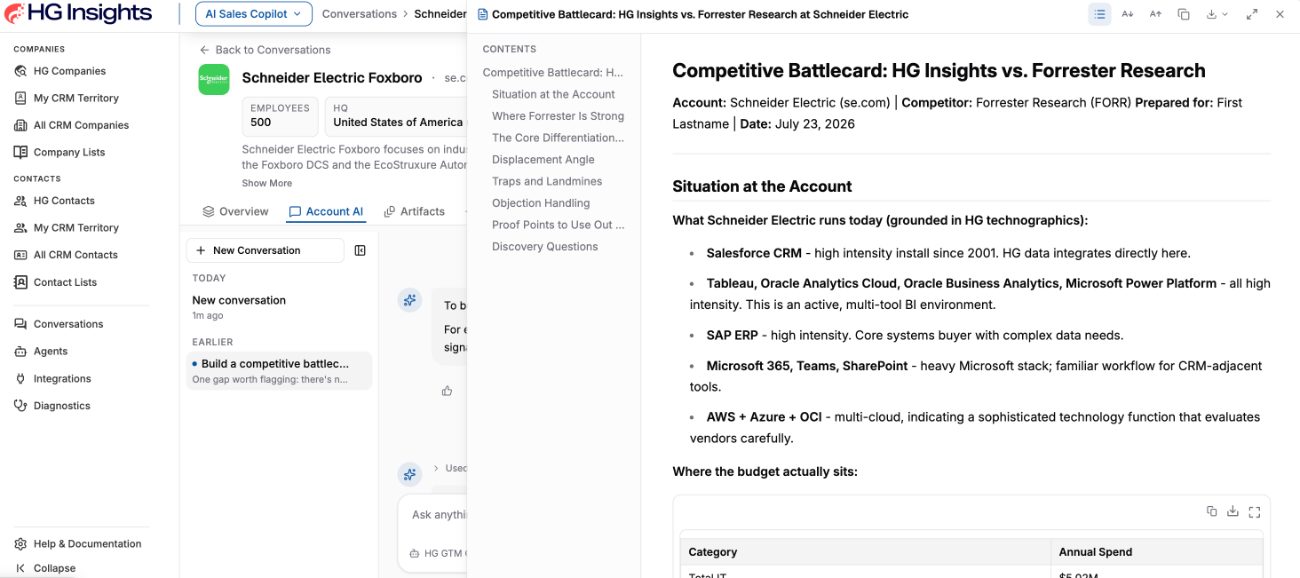Start a New Conversation
The image size is (1300, 578).
(265, 250)
